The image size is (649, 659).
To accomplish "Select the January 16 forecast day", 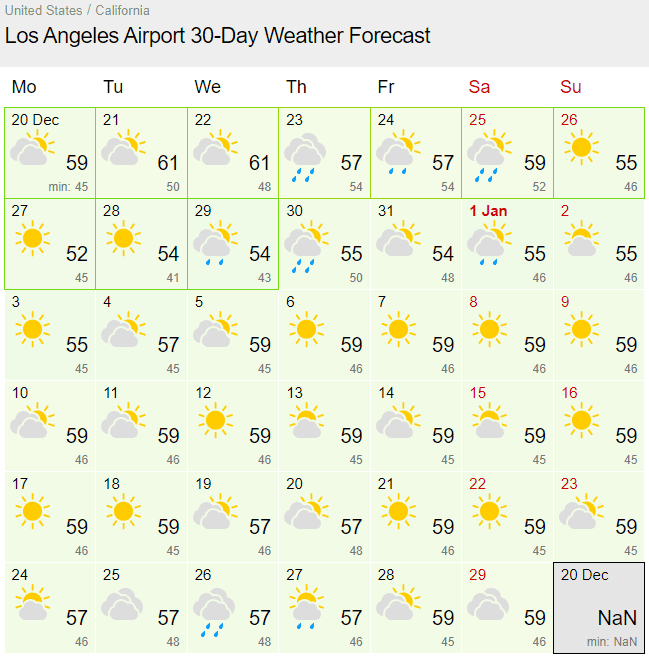I will pos(599,426).
